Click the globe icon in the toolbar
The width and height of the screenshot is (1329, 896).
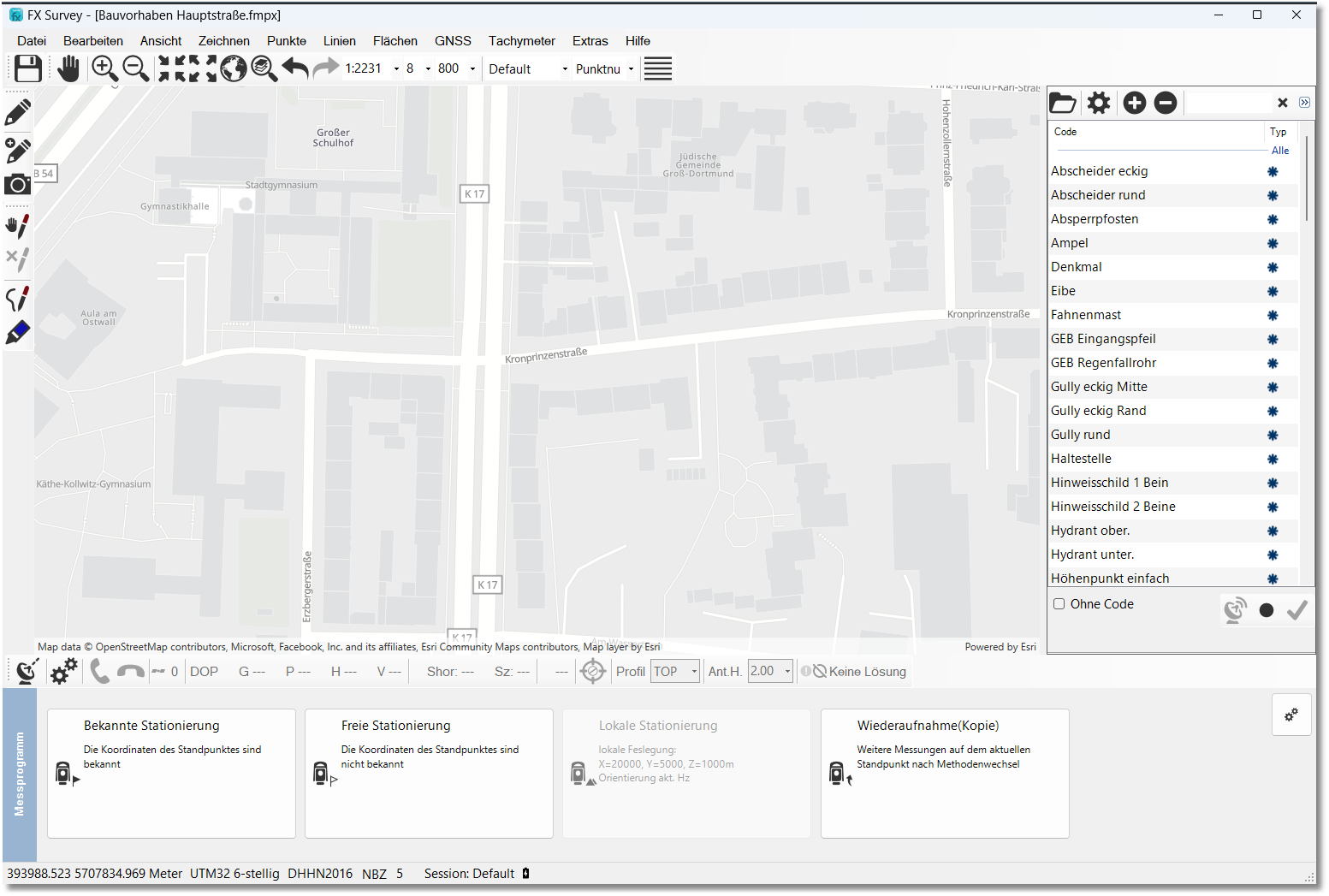tap(234, 68)
